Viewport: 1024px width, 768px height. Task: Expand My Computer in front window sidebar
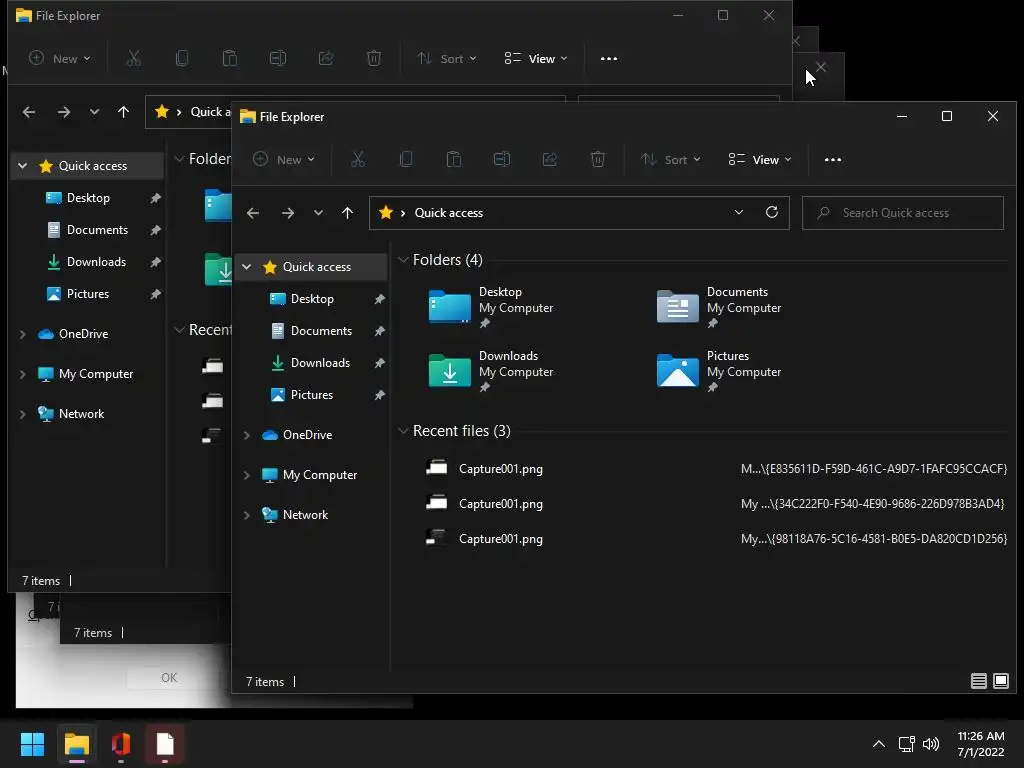(x=247, y=475)
